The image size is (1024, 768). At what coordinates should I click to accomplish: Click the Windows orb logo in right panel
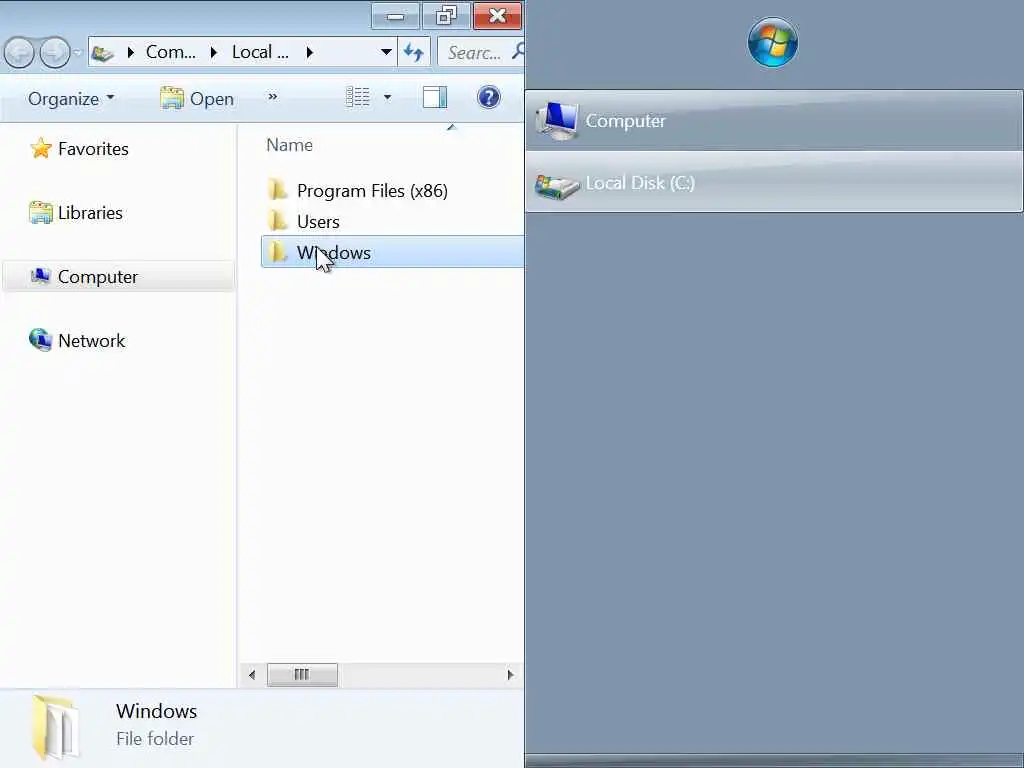click(773, 42)
